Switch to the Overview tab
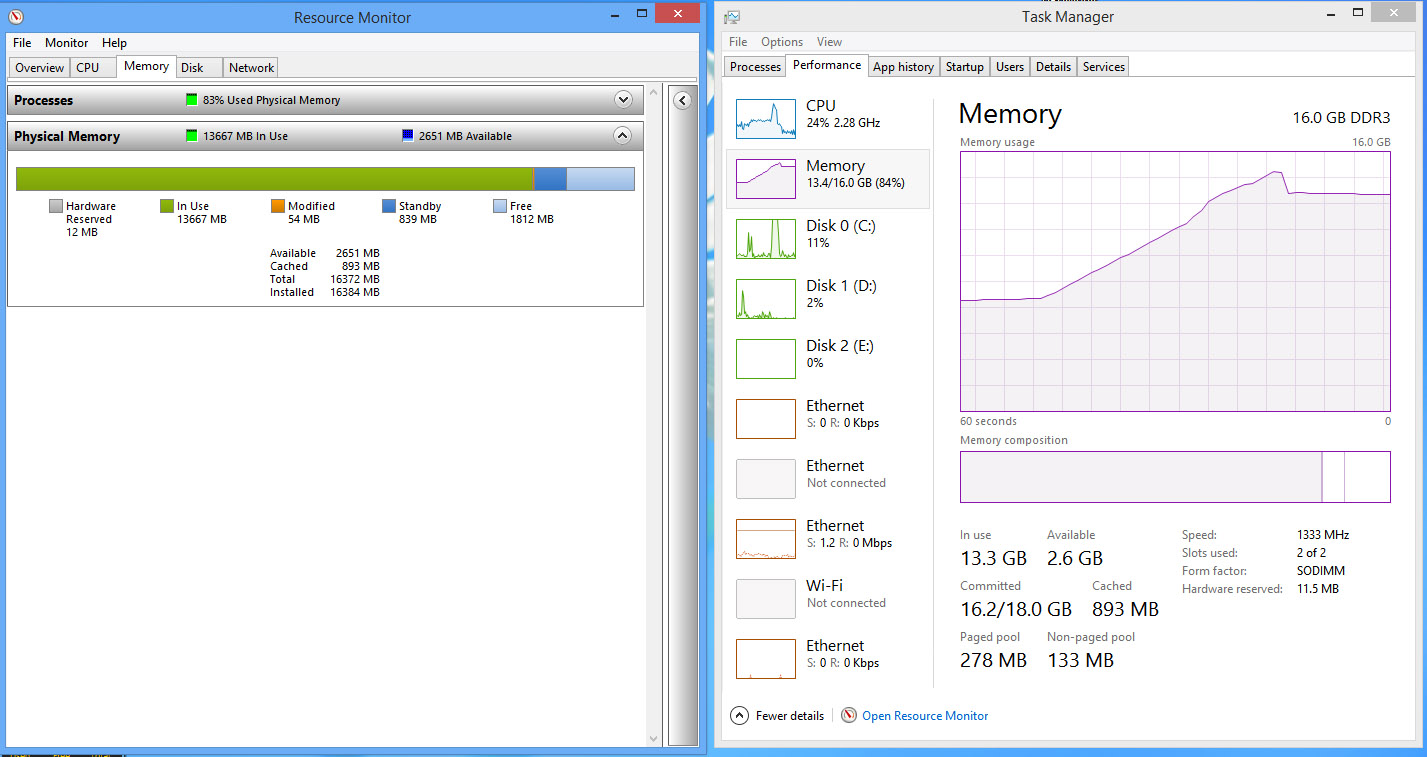The height and width of the screenshot is (757, 1427). [40, 68]
